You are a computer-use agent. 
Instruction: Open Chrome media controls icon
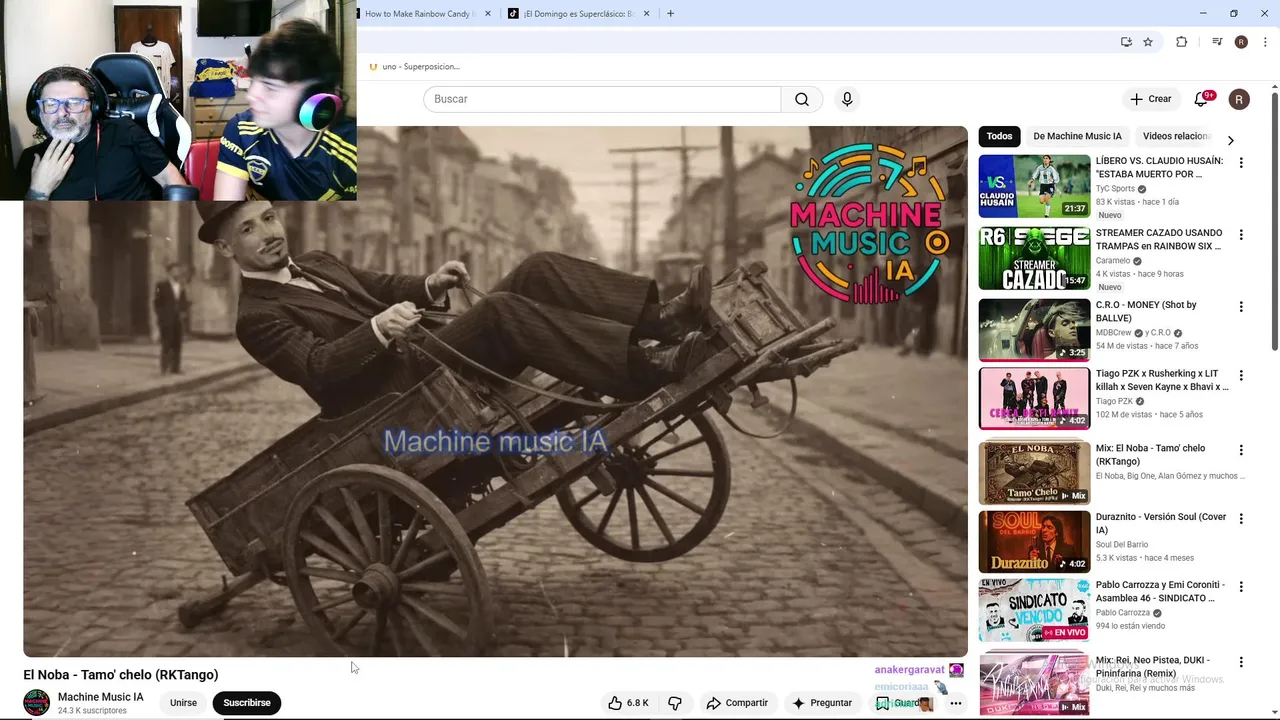tap(1217, 42)
